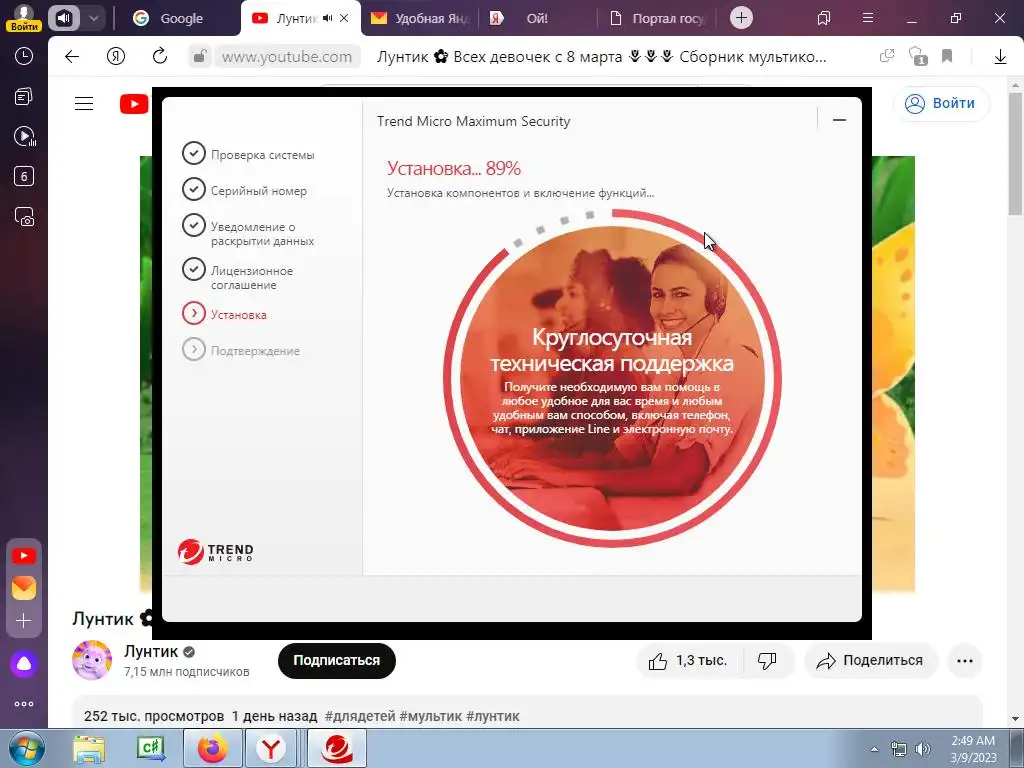
Task: Open the browser hamburger menu at top
Action: click(868, 18)
